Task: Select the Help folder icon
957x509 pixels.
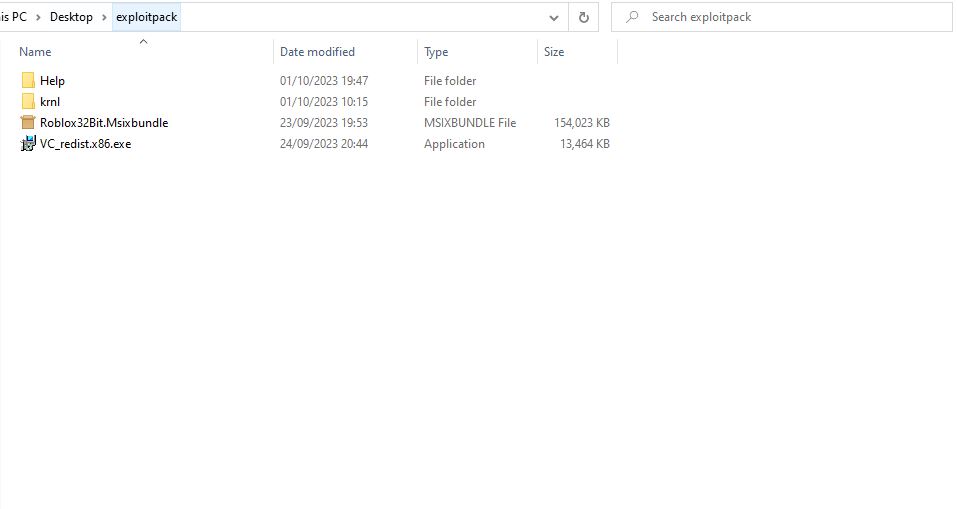Action: tap(28, 81)
